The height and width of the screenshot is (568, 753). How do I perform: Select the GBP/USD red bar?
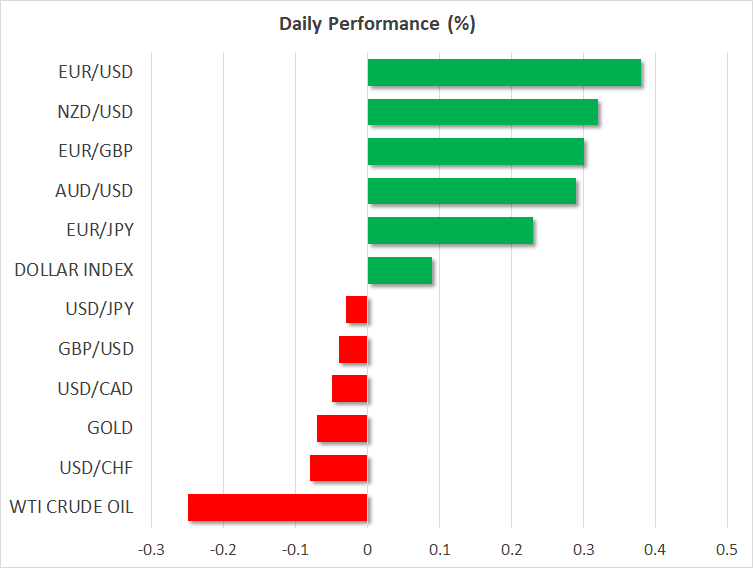354,349
